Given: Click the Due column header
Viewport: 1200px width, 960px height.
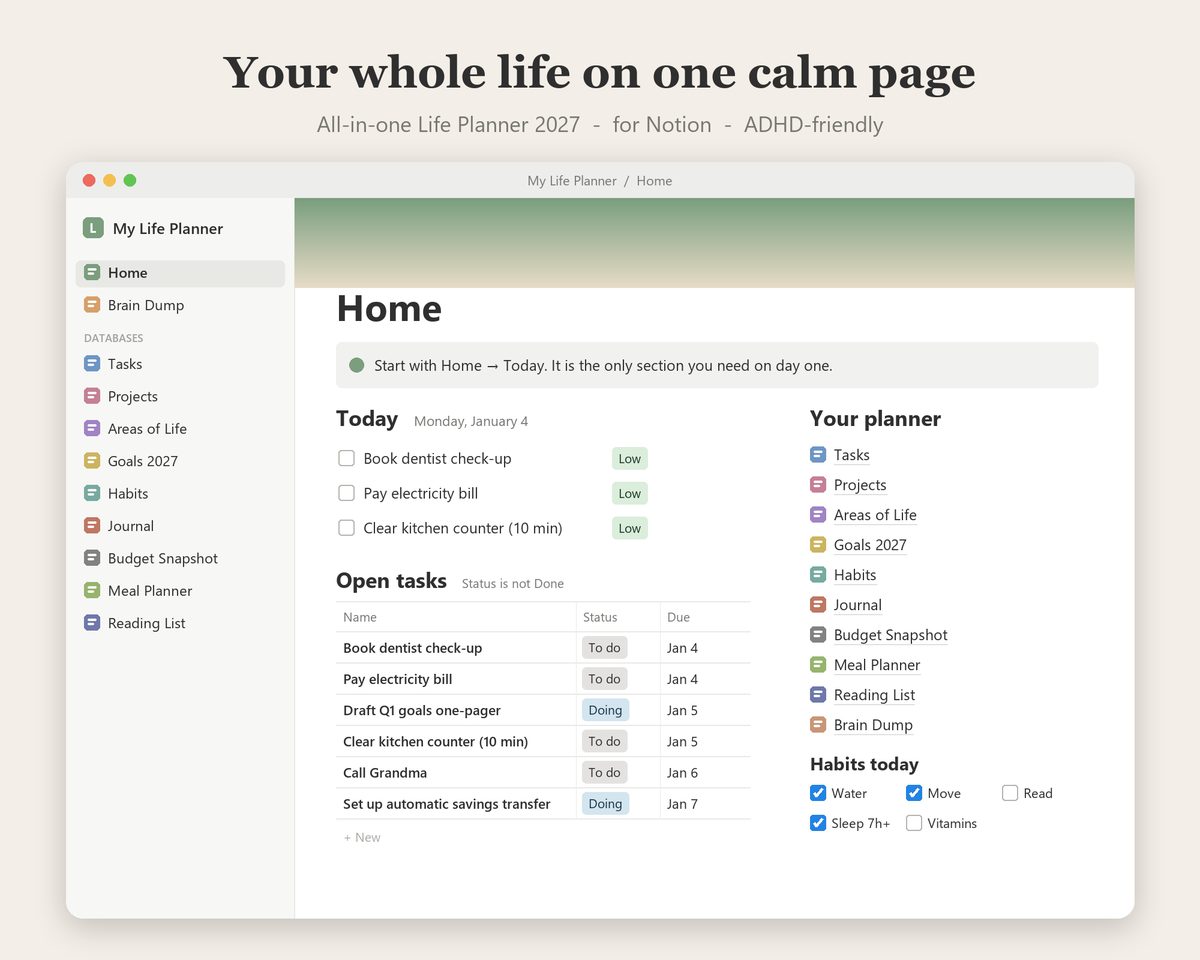Looking at the screenshot, I should (x=678, y=617).
